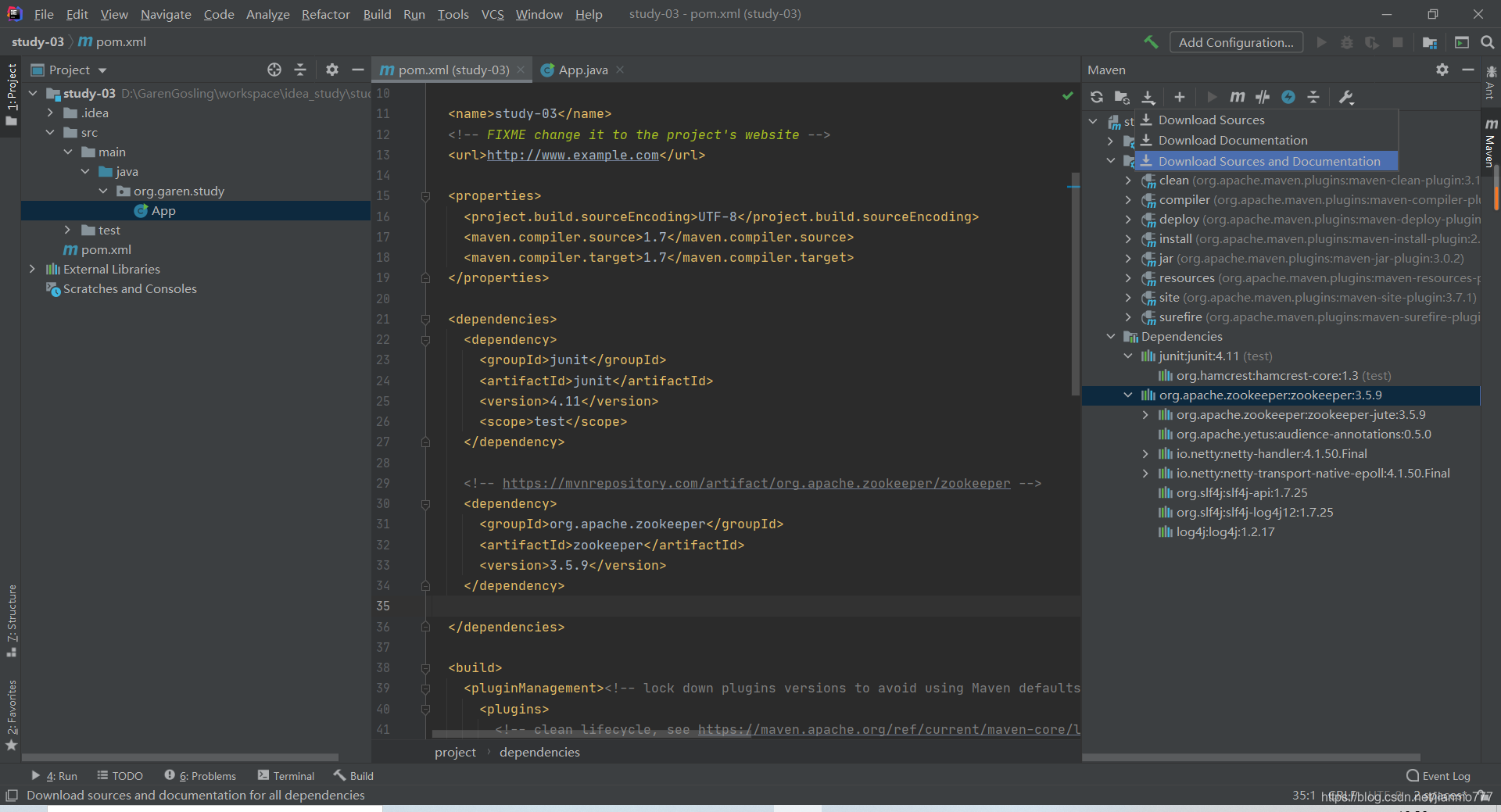Toggle the Problems tool window
Screen dimensions: 1501x812
200,776
